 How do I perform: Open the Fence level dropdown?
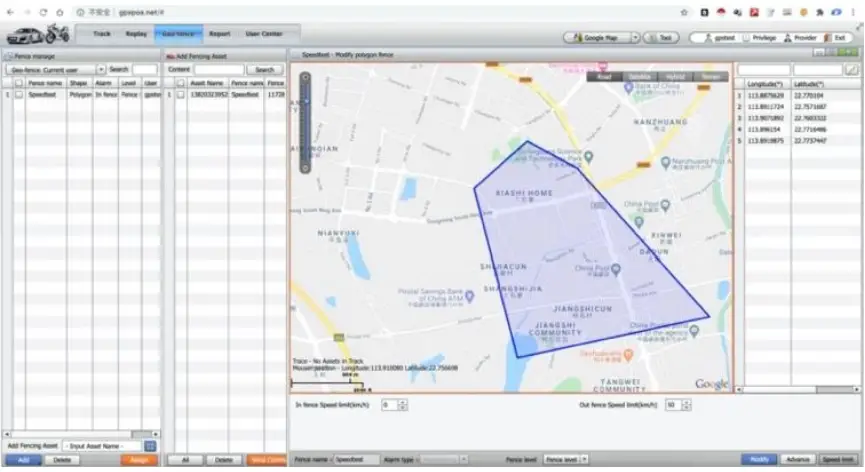566,459
